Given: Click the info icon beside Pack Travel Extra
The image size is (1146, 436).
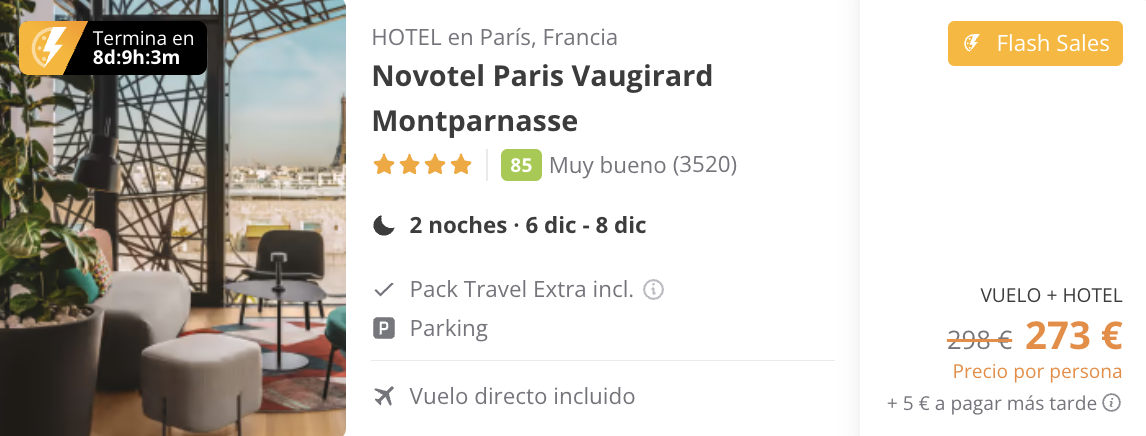Looking at the screenshot, I should click(654, 290).
